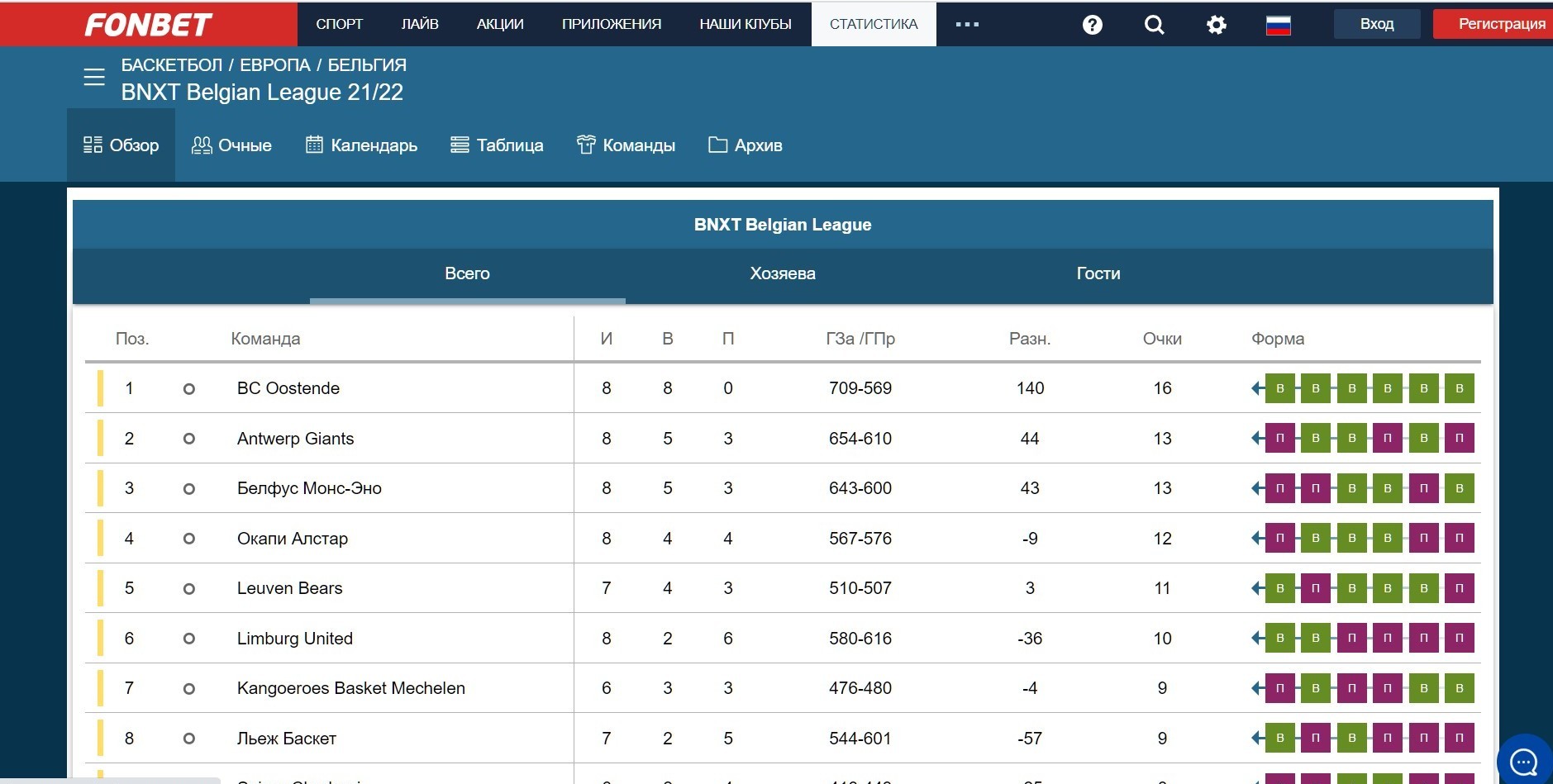Go to the ЛАЙВ section
Screen dimensions: 1553x784
pos(420,24)
